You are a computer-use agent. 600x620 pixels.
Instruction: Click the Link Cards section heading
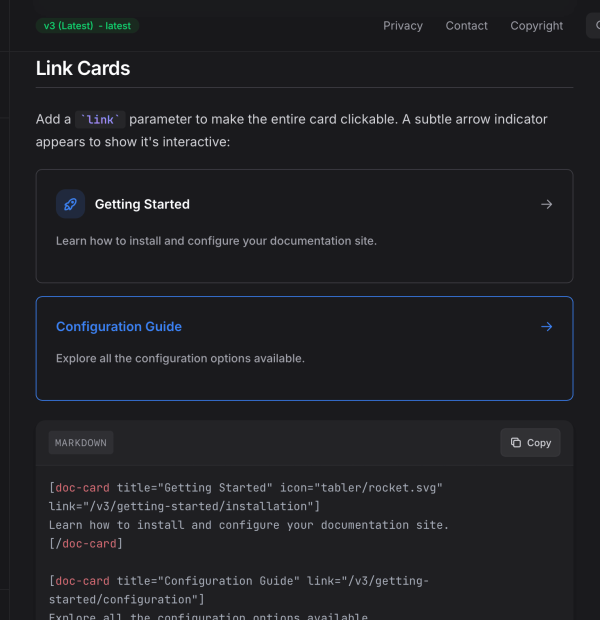click(83, 69)
